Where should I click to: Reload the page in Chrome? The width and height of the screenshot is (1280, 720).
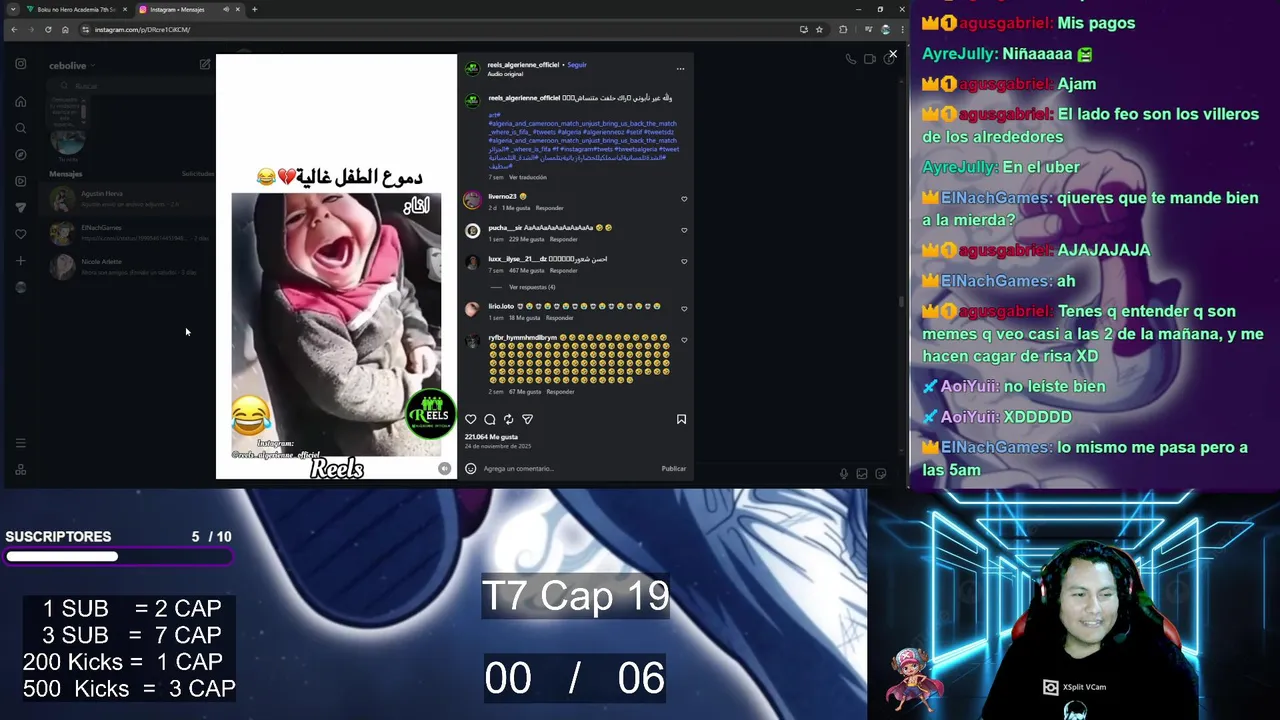47,29
